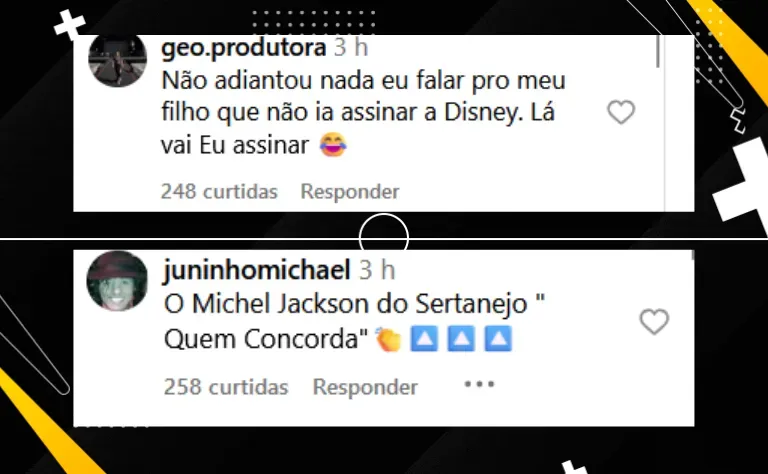The width and height of the screenshot is (768, 474).
Task: Like the juninhomichael comment with heart icon
Action: click(x=654, y=322)
